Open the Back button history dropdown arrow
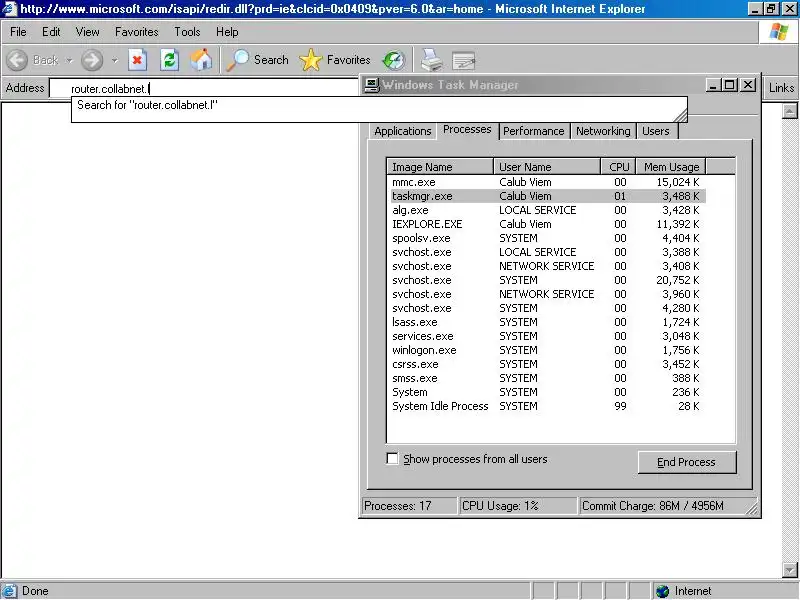 69,60
